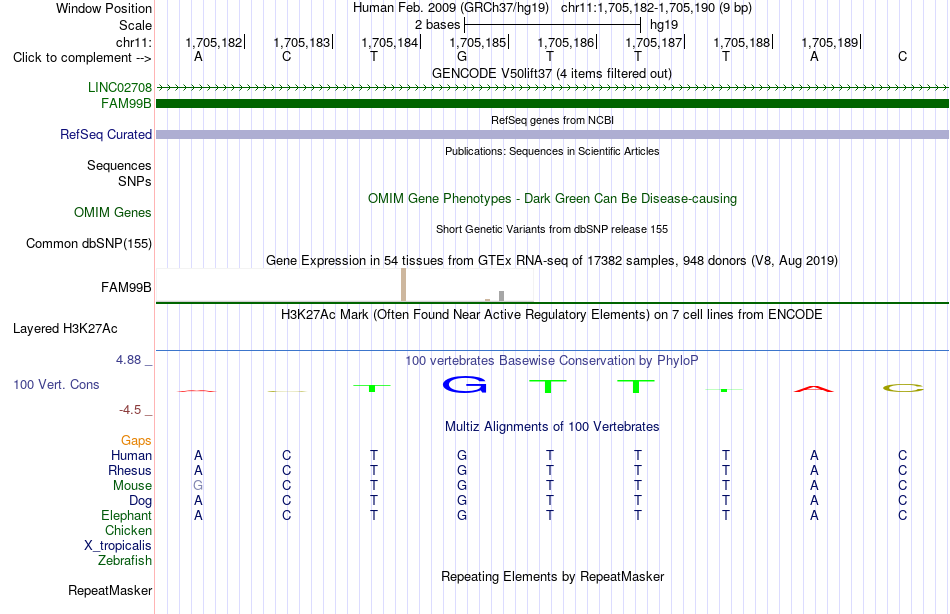Image resolution: width=950 pixels, height=614 pixels.
Task: Click the blue G PhyloP conservation logo
Action: [x=465, y=384]
